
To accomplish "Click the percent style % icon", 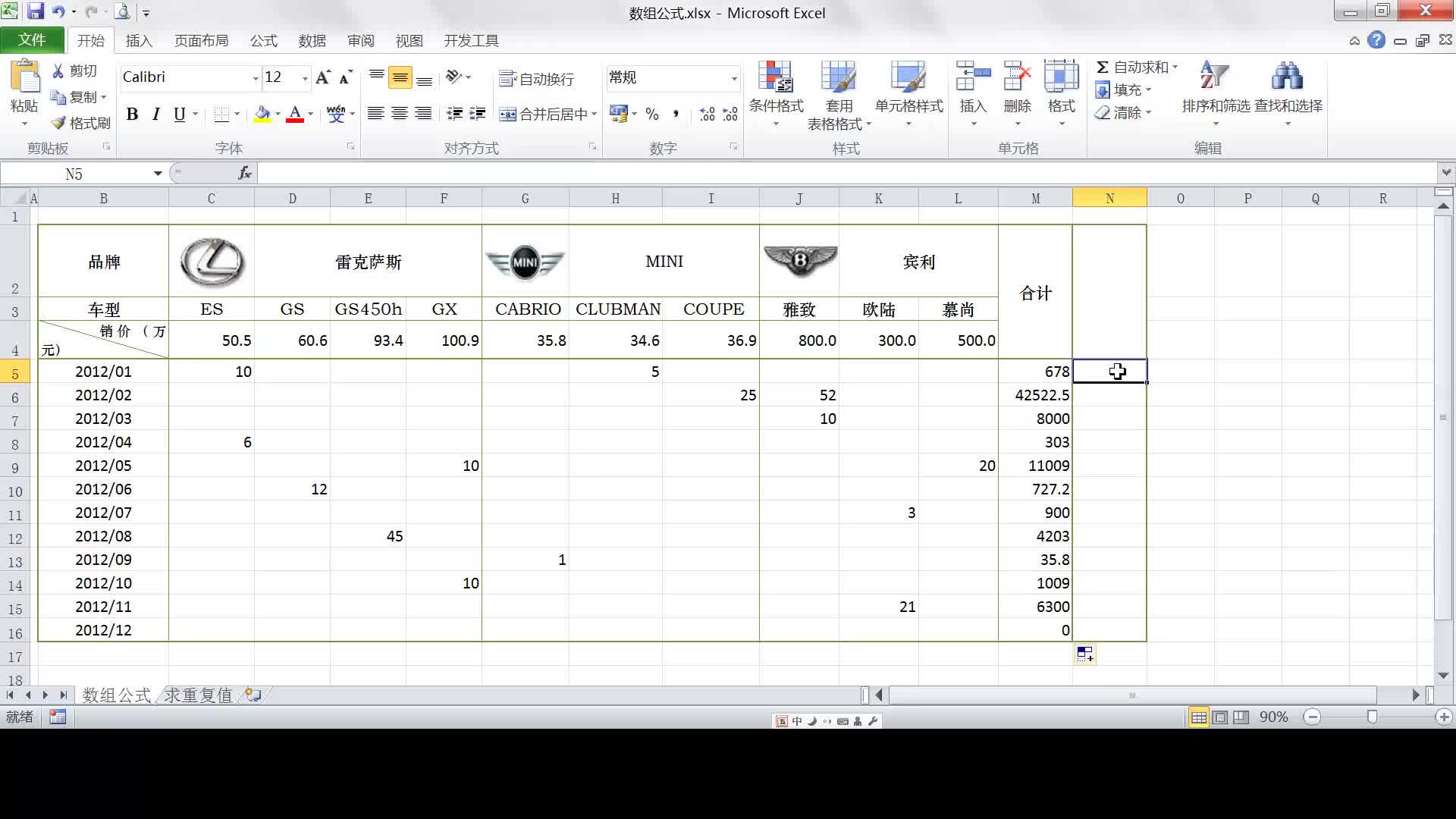I will [651, 115].
